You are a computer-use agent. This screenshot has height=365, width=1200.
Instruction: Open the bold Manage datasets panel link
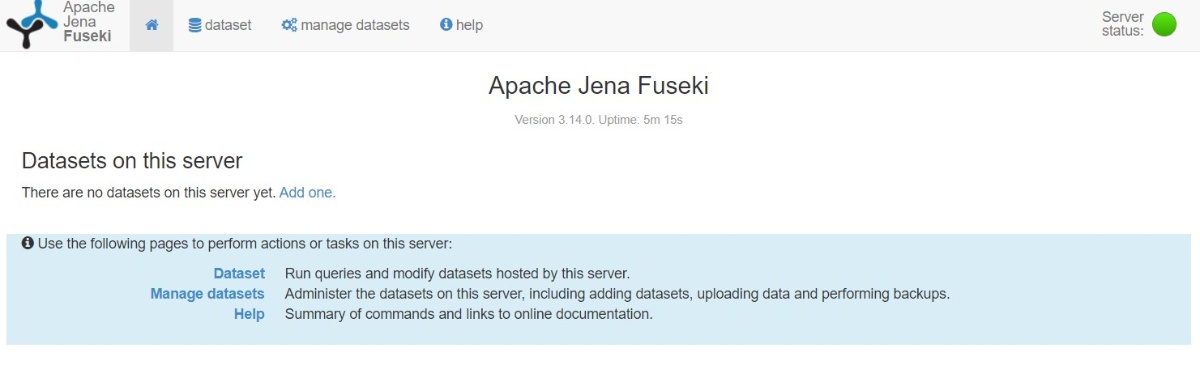pyautogui.click(x=207, y=294)
